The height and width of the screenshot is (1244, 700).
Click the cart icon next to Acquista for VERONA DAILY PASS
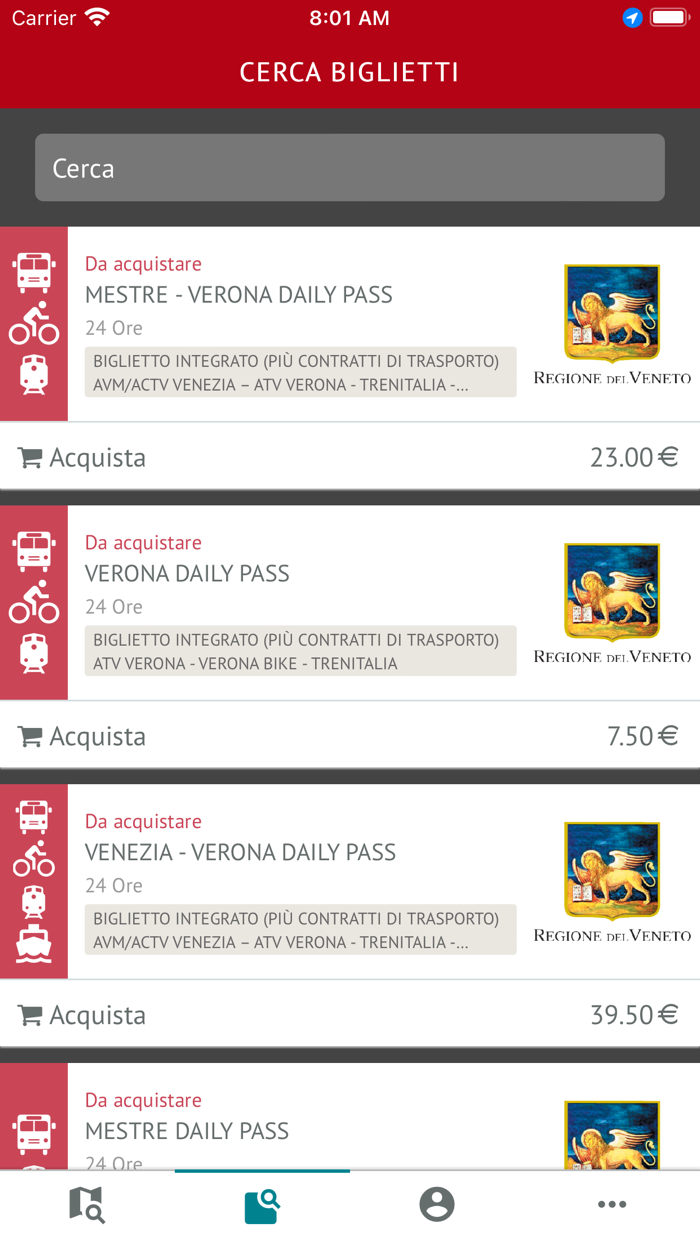pos(30,735)
